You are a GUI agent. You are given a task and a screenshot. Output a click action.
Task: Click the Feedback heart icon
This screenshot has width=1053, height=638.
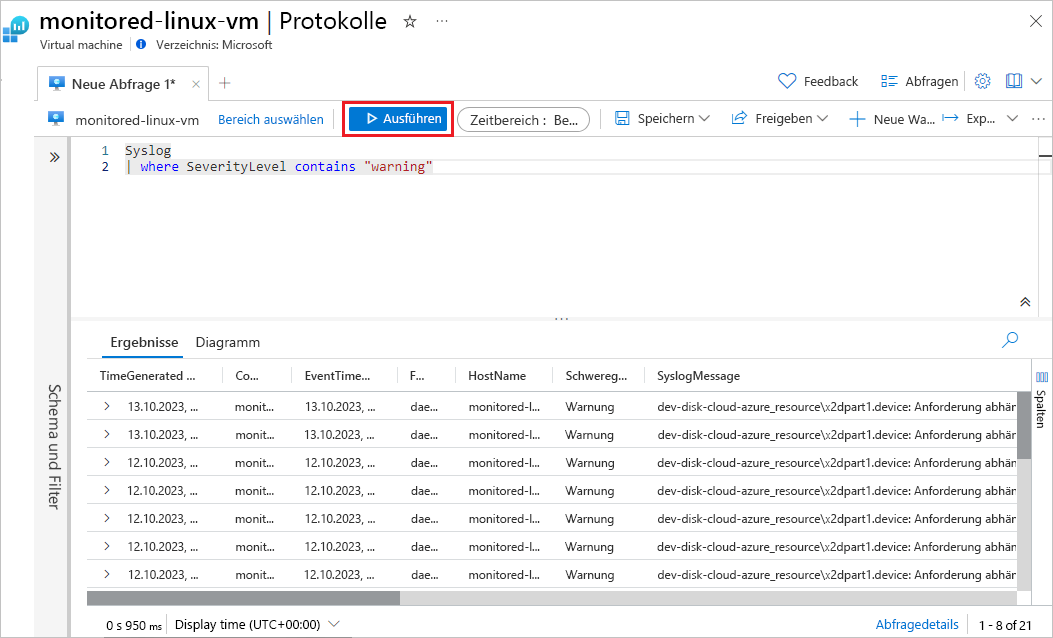[786, 81]
